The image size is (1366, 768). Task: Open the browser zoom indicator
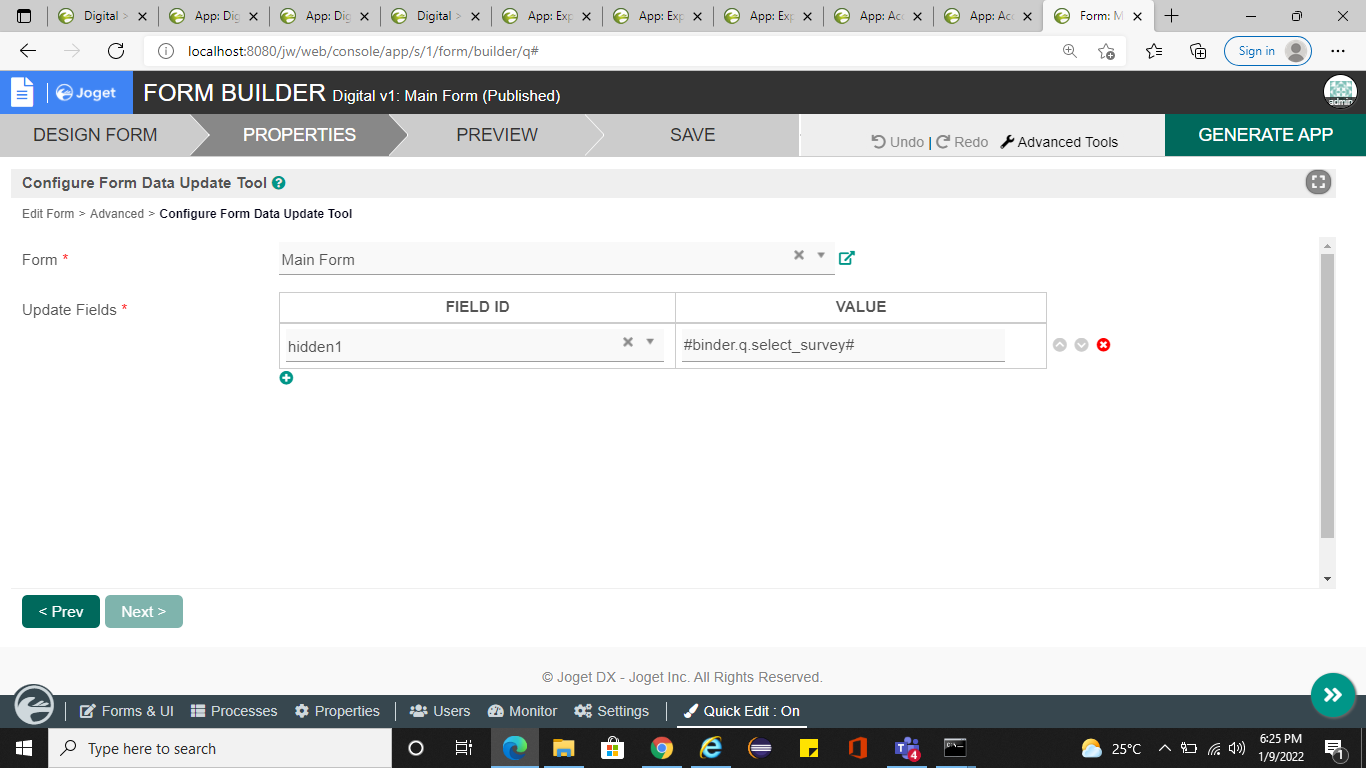[1070, 51]
